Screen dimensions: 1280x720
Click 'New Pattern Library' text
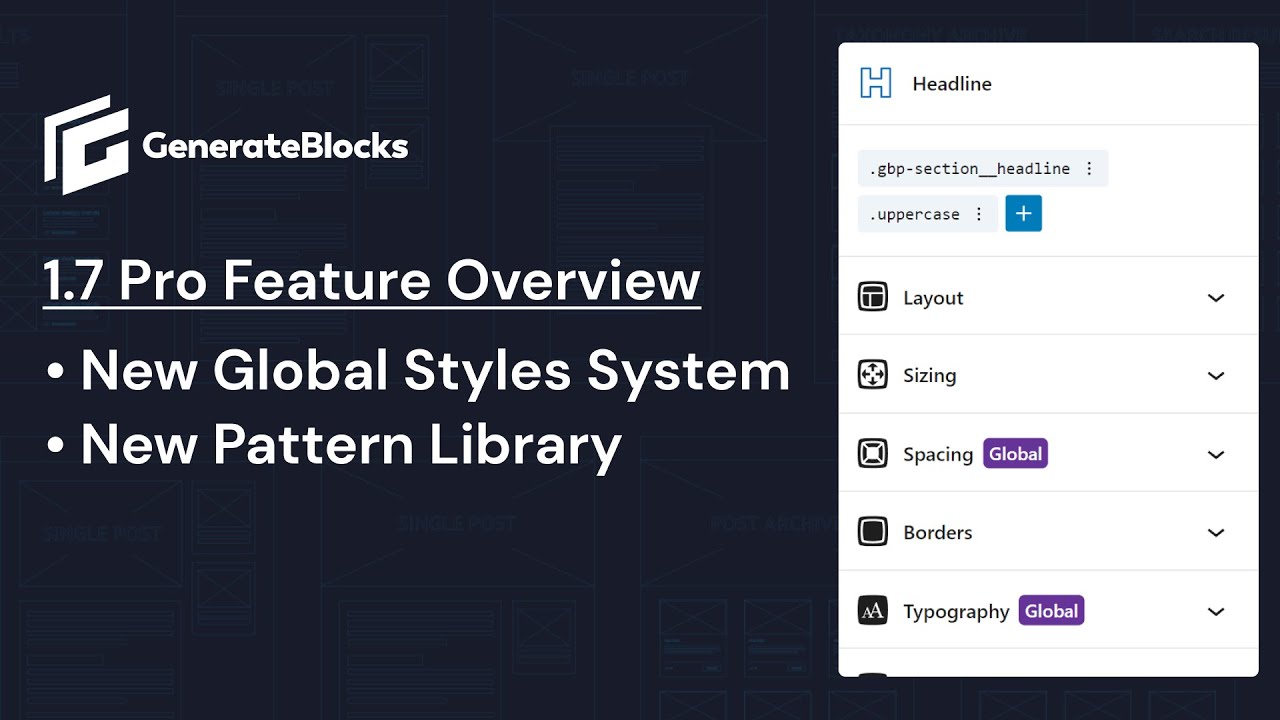click(351, 445)
